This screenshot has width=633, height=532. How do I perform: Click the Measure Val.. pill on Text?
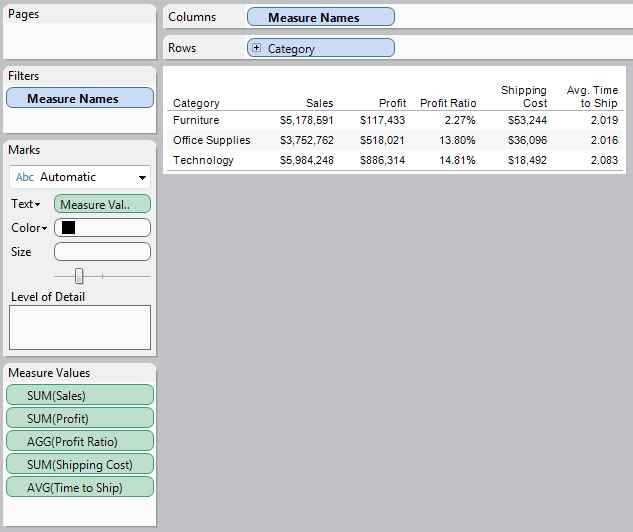point(103,204)
